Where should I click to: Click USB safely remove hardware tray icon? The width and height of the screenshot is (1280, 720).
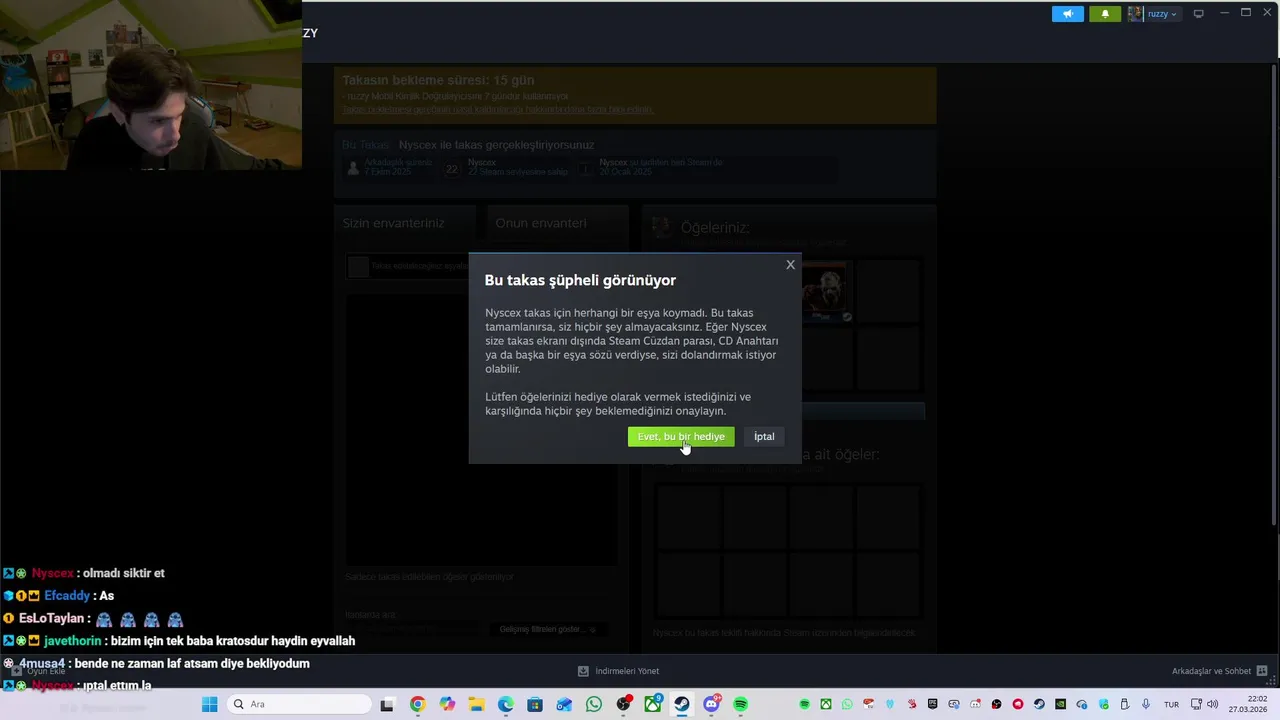[1125, 704]
